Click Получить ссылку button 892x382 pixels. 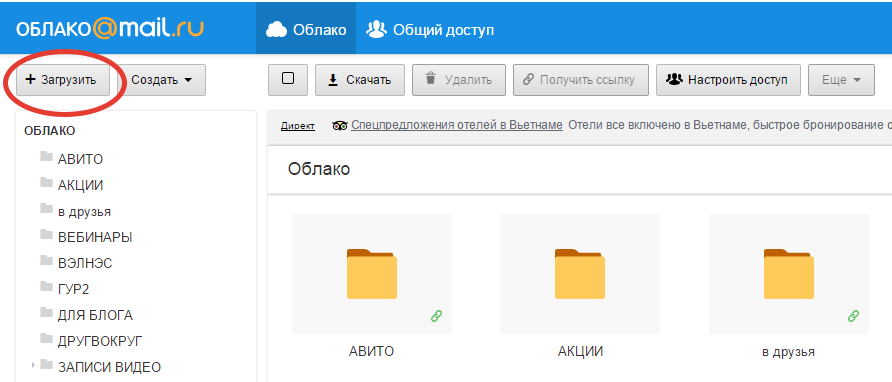pyautogui.click(x=581, y=80)
